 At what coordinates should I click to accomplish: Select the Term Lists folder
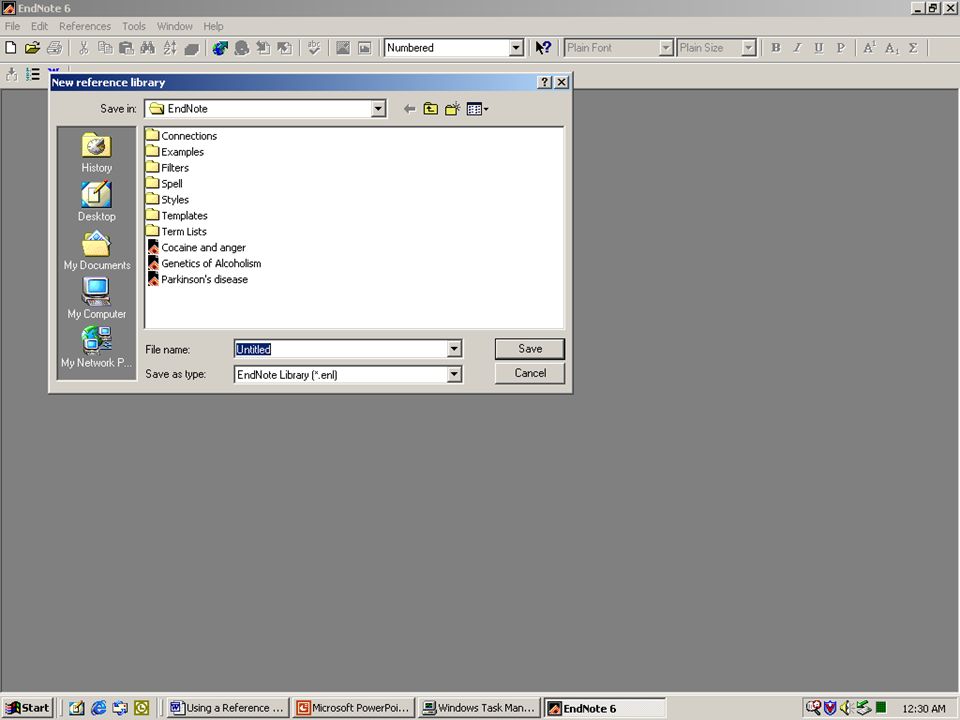(177, 231)
